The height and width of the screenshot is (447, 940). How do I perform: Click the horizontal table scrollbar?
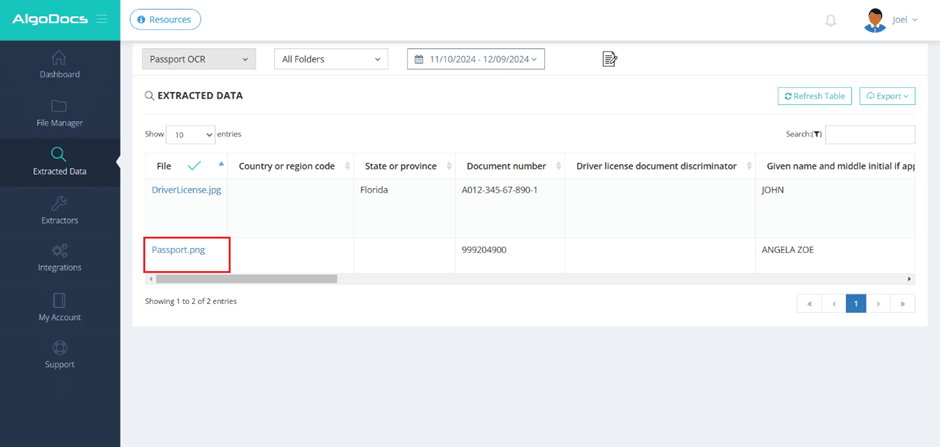tap(246, 279)
